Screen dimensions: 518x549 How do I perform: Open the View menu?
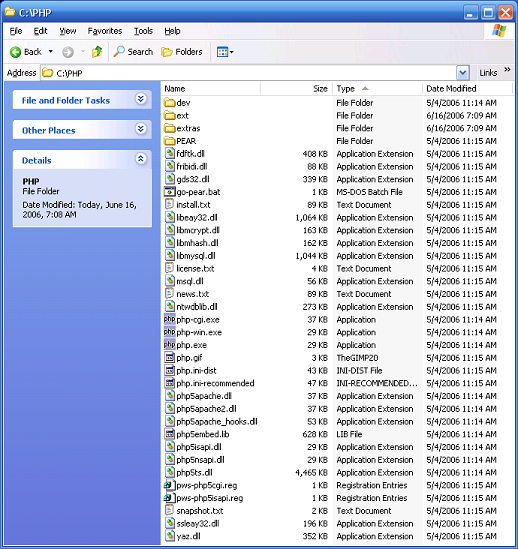[x=68, y=31]
